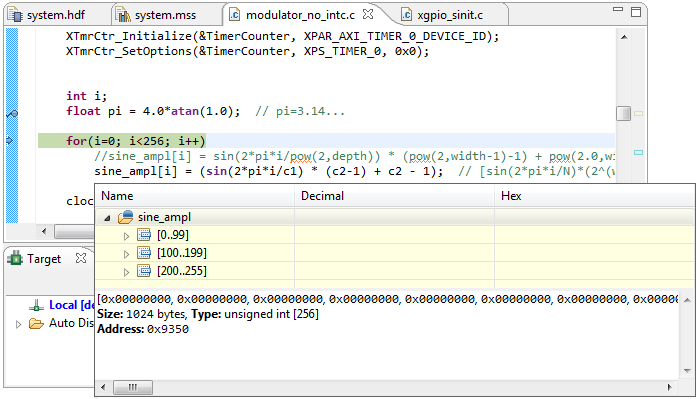Viewport: 697px width, 399px height.
Task: Click the [200..255] array partition icon
Action: 144,271
